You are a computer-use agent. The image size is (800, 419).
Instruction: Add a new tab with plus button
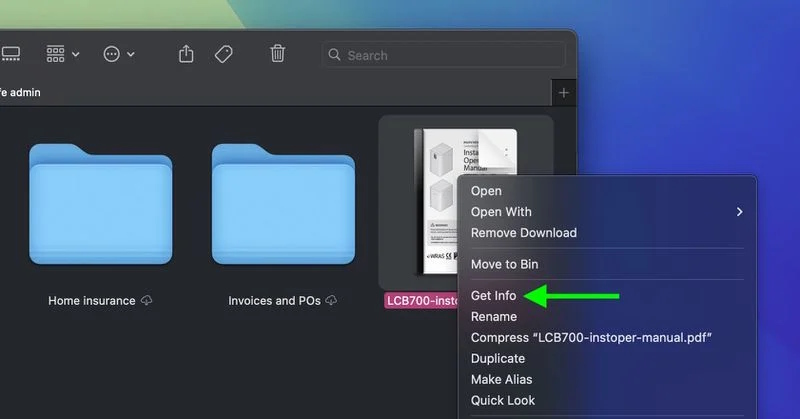coord(564,93)
